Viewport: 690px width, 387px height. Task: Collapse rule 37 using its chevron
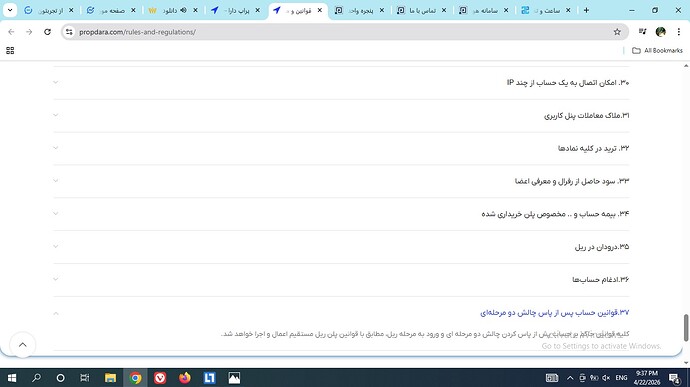pos(56,313)
